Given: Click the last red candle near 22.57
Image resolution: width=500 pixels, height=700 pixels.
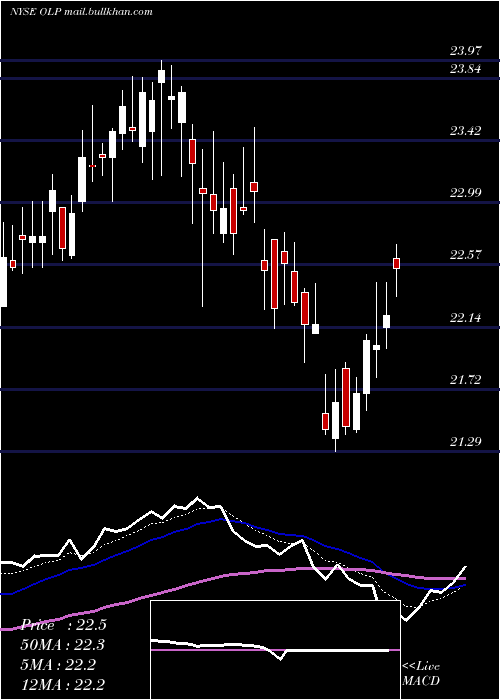Looking at the screenshot, I should tap(396, 263).
